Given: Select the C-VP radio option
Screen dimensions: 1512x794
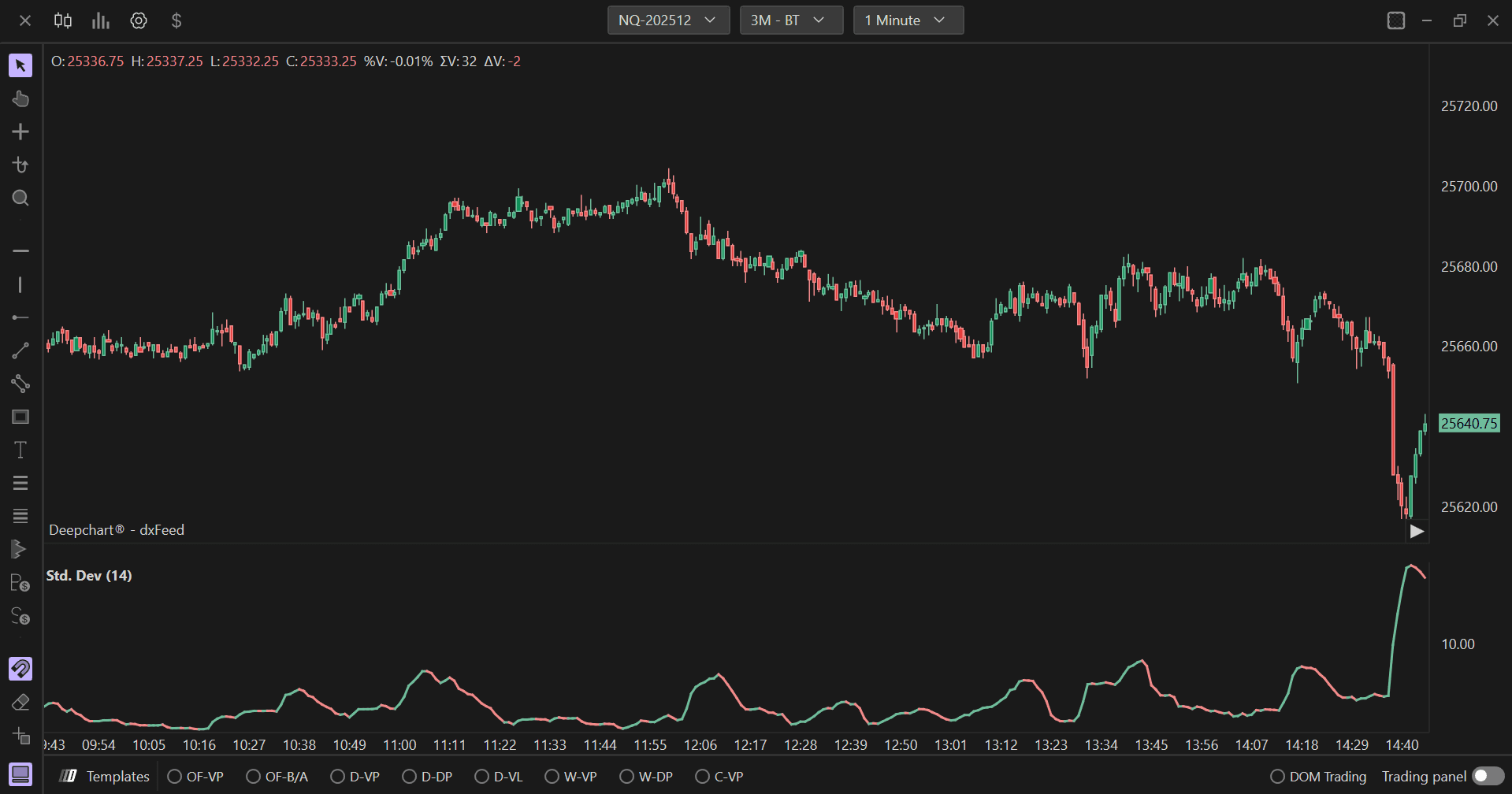Looking at the screenshot, I should (x=719, y=777).
